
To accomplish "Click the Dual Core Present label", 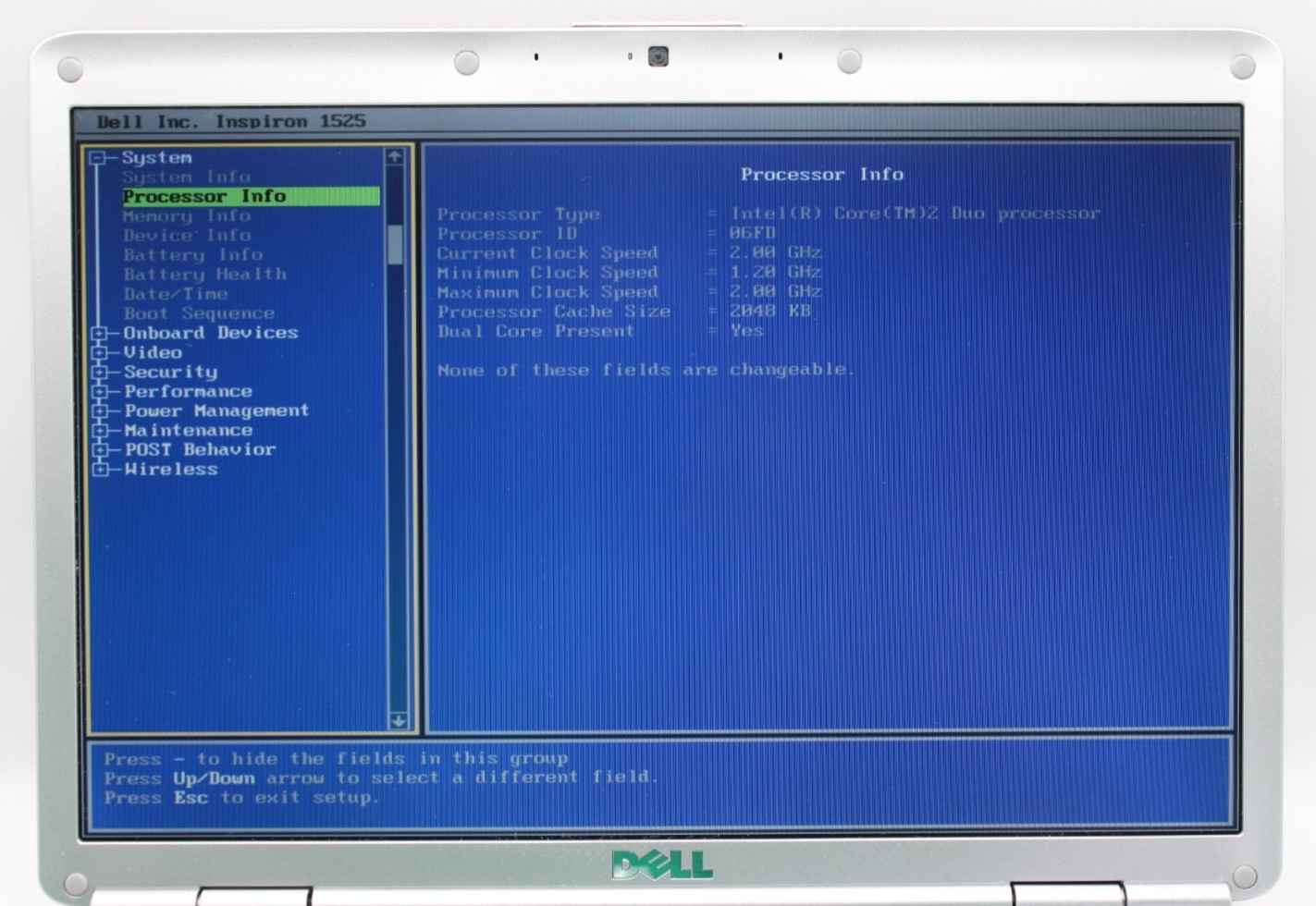I will point(535,331).
